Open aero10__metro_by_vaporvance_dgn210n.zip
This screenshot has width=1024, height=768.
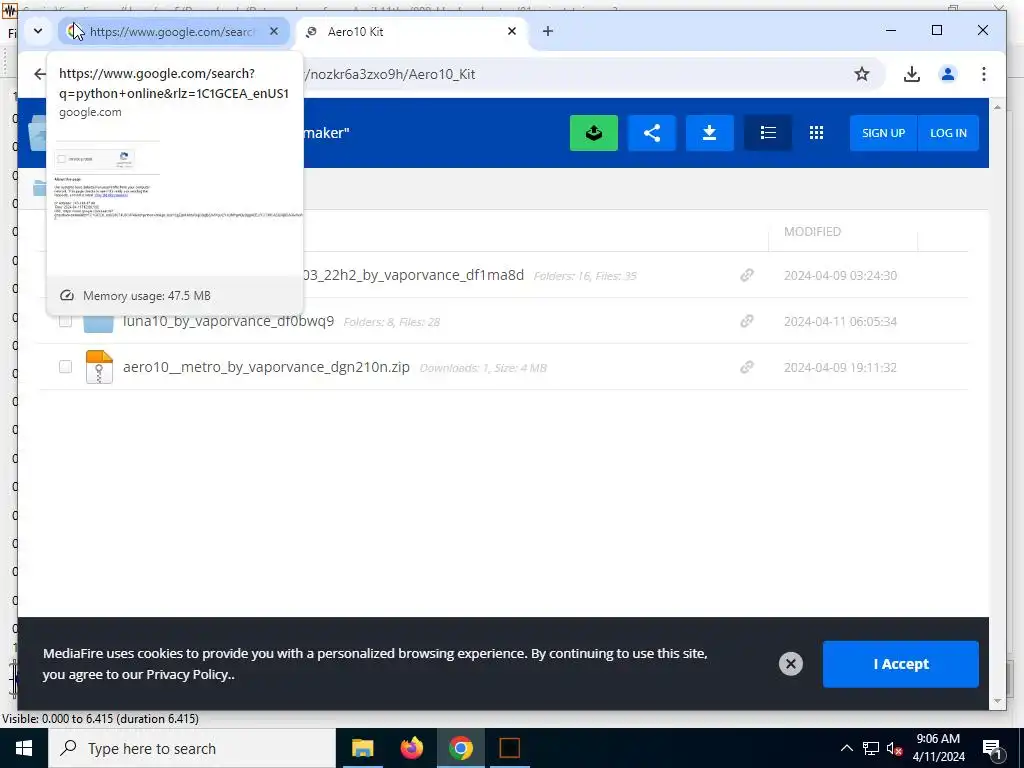(266, 367)
